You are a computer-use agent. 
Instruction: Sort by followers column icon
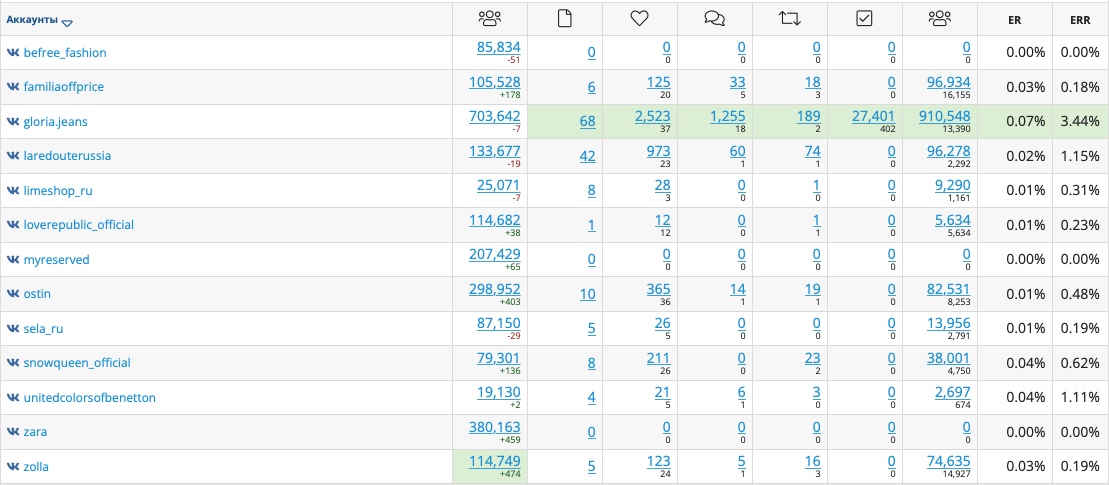tap(489, 19)
